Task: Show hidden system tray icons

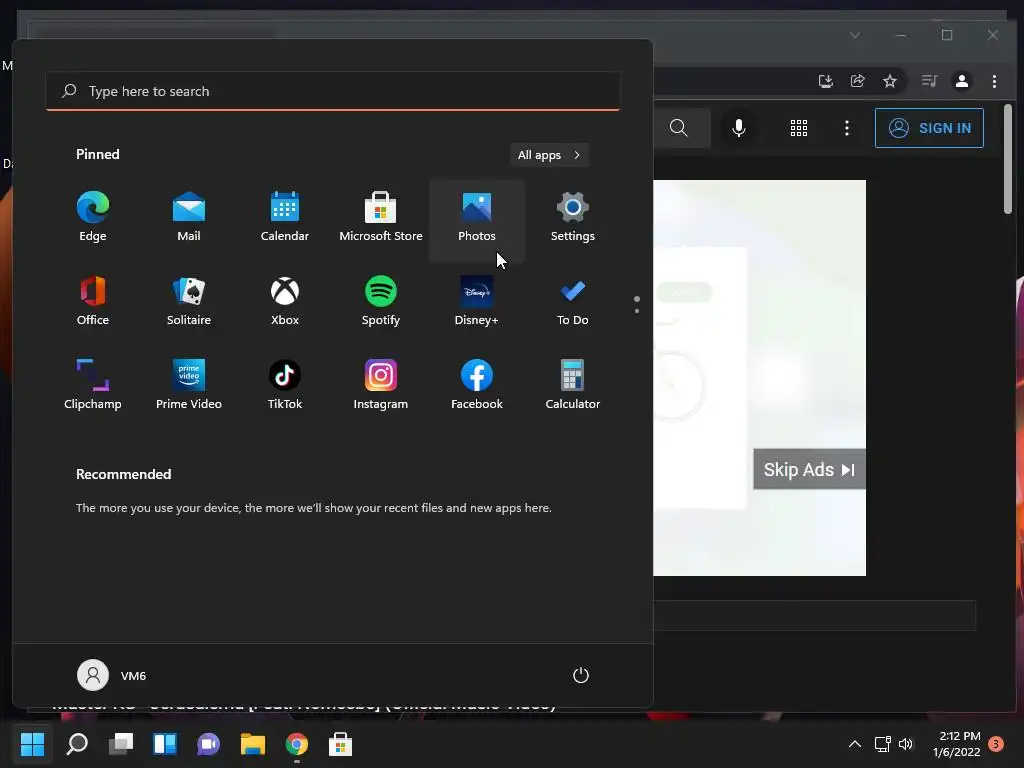Action: coord(855,744)
